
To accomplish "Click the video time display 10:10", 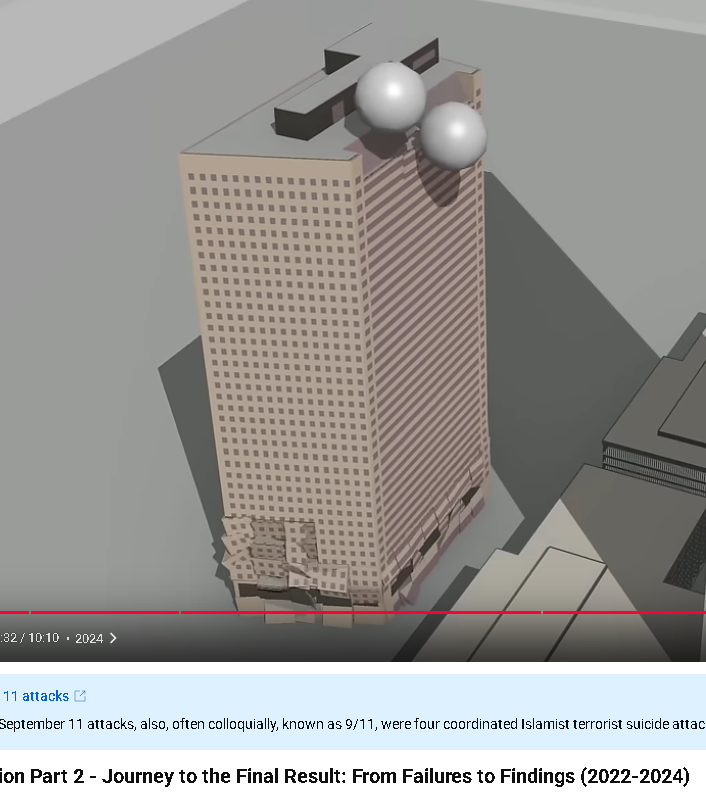I will 44,638.
